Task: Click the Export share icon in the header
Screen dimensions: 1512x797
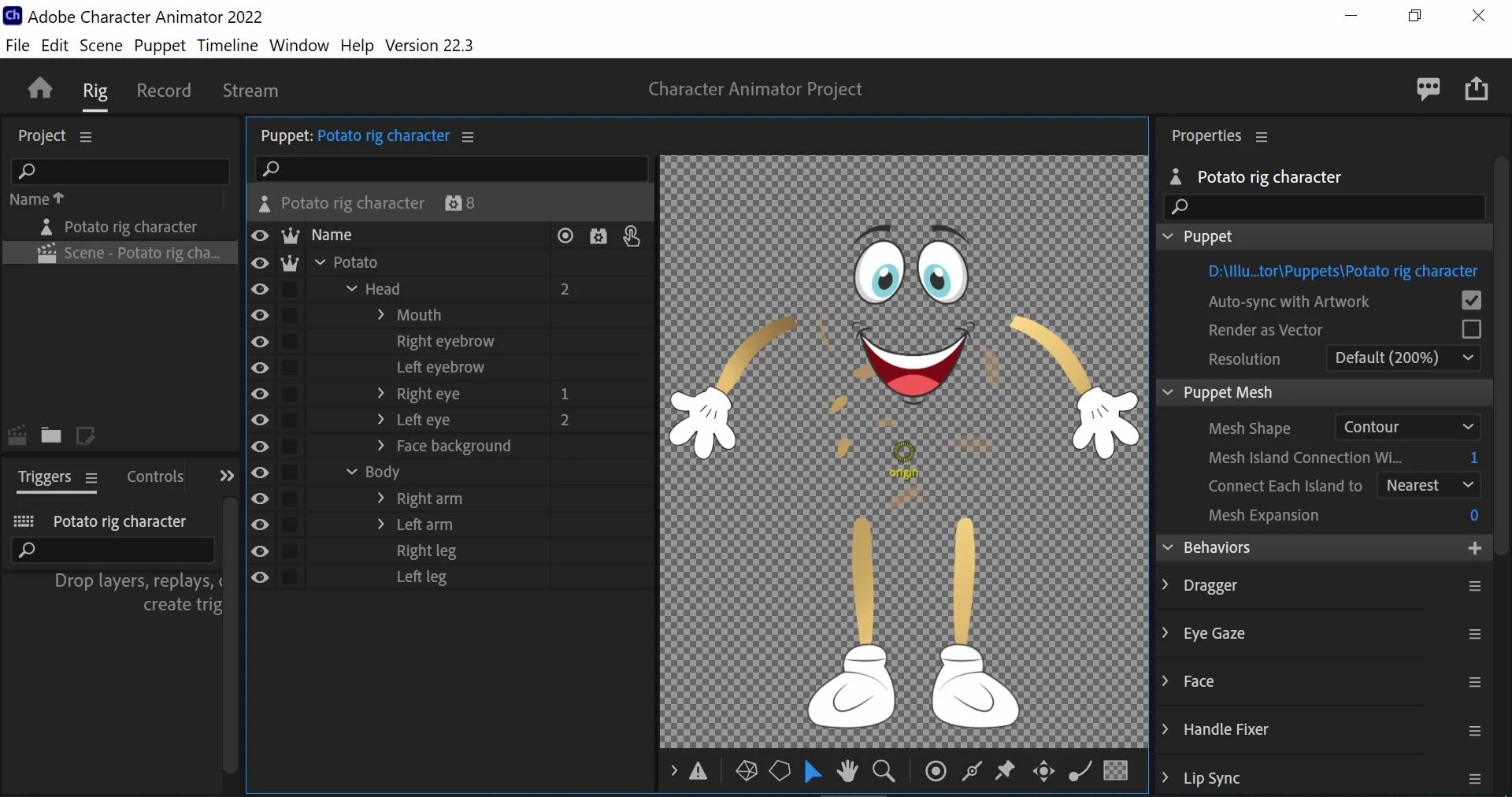Action: pyautogui.click(x=1477, y=88)
